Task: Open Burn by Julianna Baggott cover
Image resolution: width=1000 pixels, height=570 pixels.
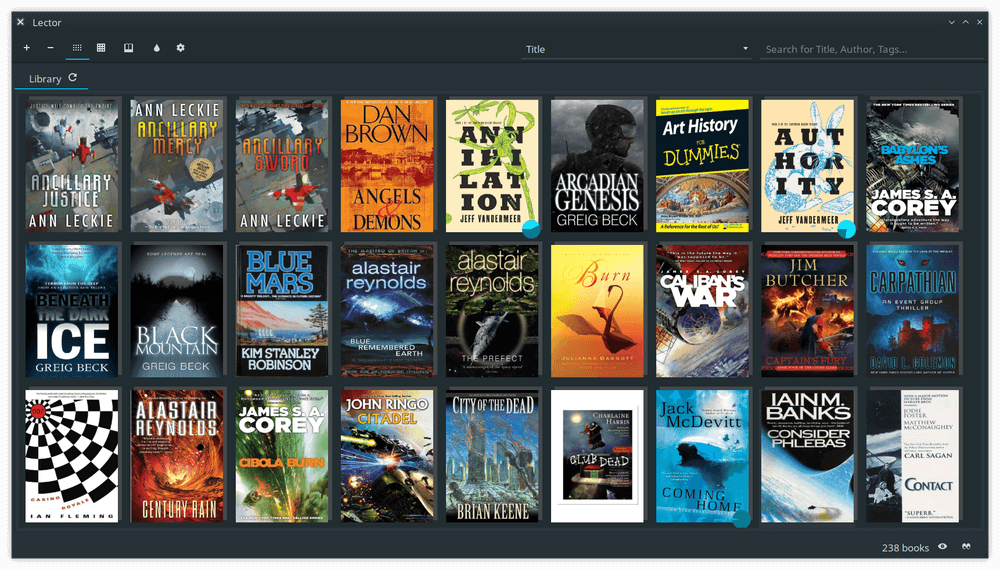Action: [597, 311]
